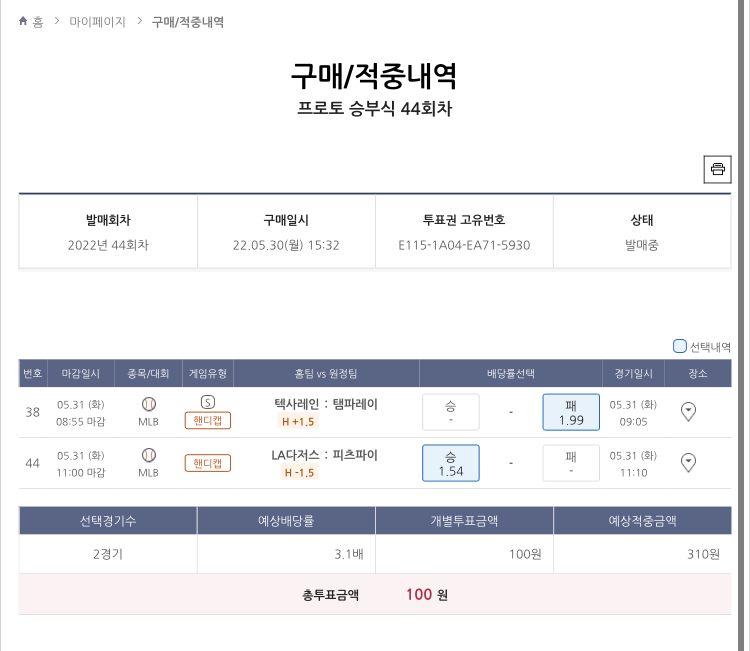Click 310원 expected payout value
750x651 pixels.
coord(704,554)
